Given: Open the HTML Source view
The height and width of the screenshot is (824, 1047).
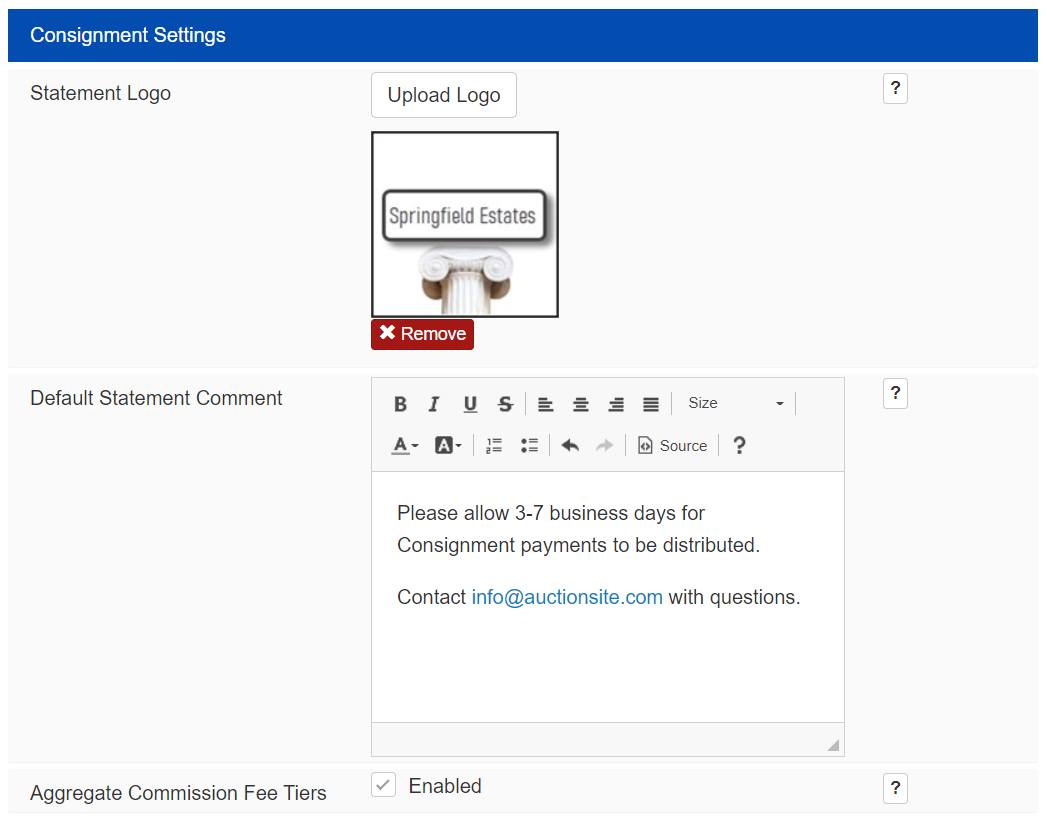Looking at the screenshot, I should click(672, 445).
